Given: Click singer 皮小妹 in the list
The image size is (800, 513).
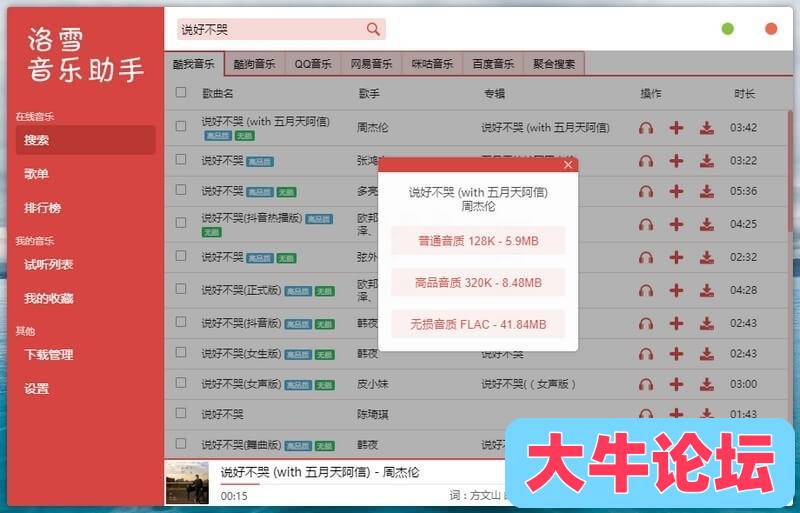Looking at the screenshot, I should 372,384.
